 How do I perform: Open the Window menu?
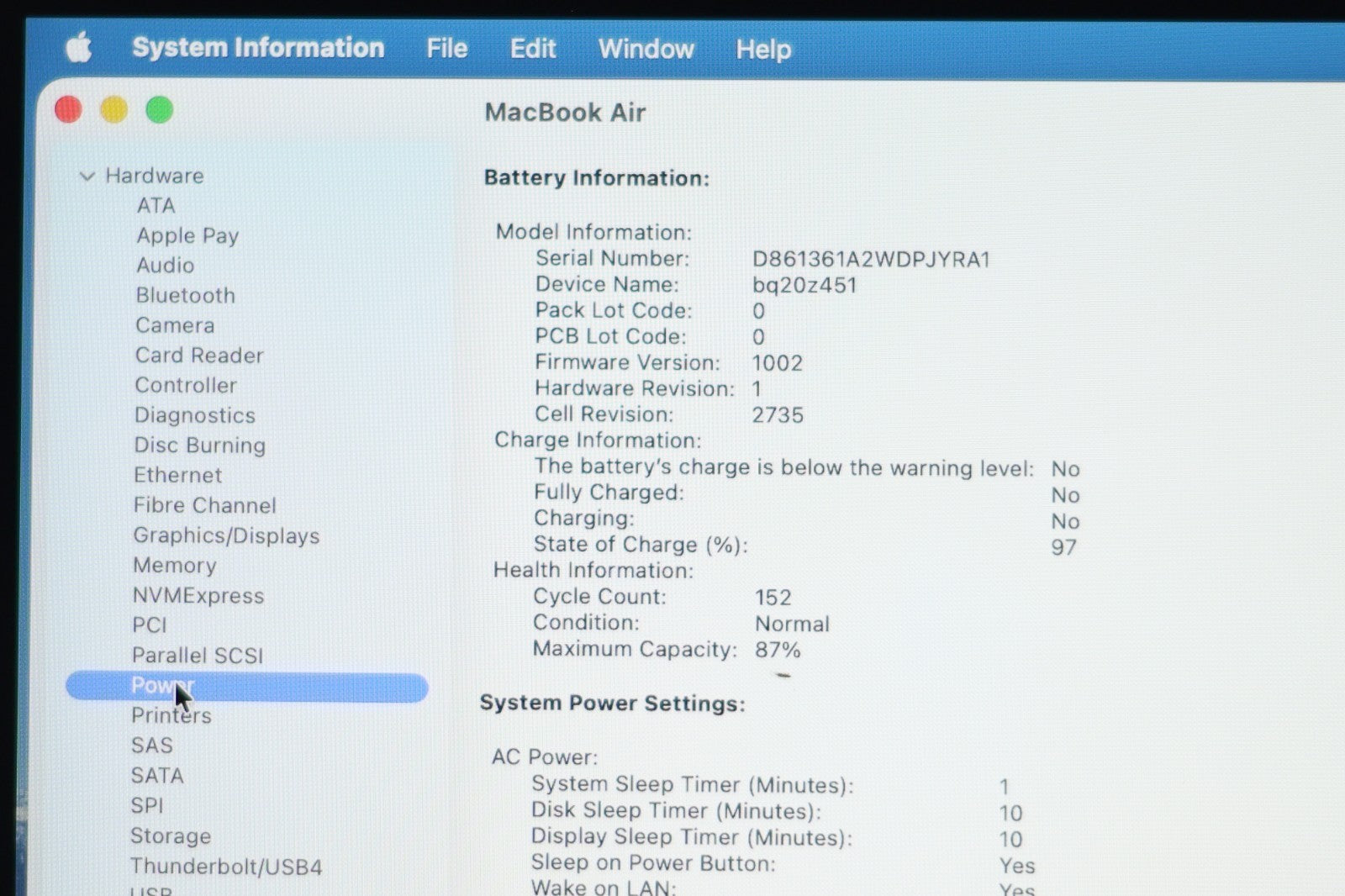pos(646,50)
